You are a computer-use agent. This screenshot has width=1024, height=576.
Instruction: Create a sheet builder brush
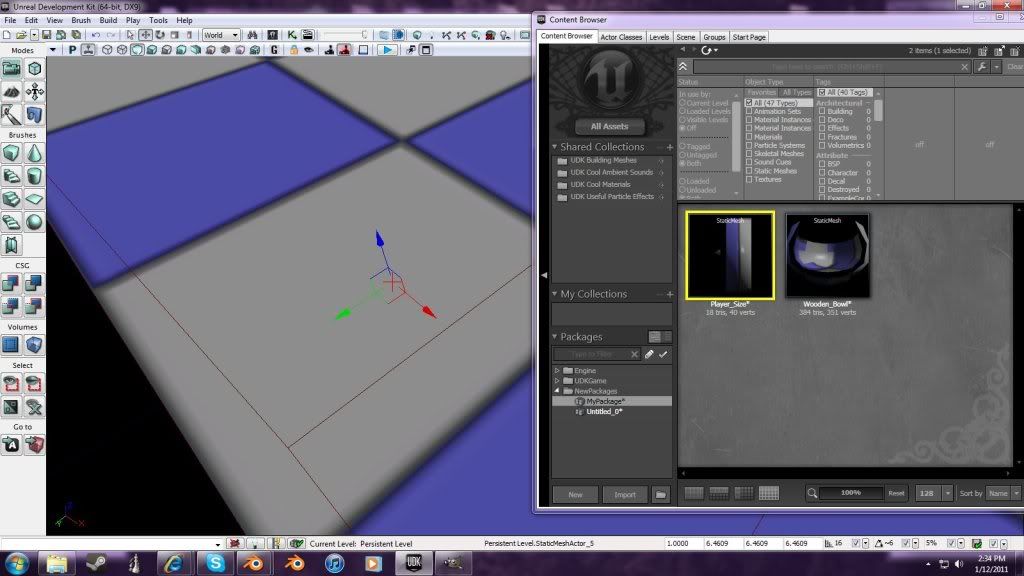[x=34, y=199]
